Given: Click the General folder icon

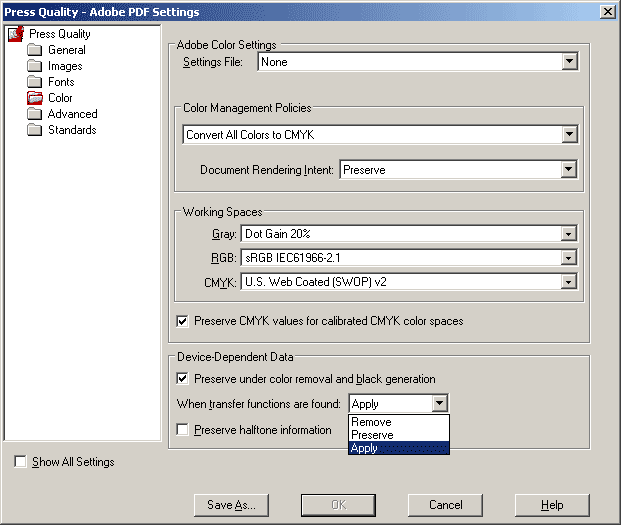Looking at the screenshot, I should (x=34, y=50).
